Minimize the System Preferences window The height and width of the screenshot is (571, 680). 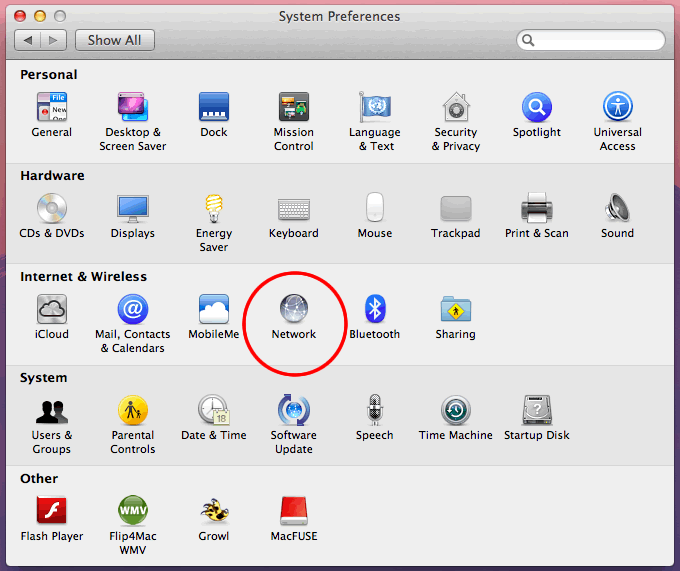coord(40,16)
